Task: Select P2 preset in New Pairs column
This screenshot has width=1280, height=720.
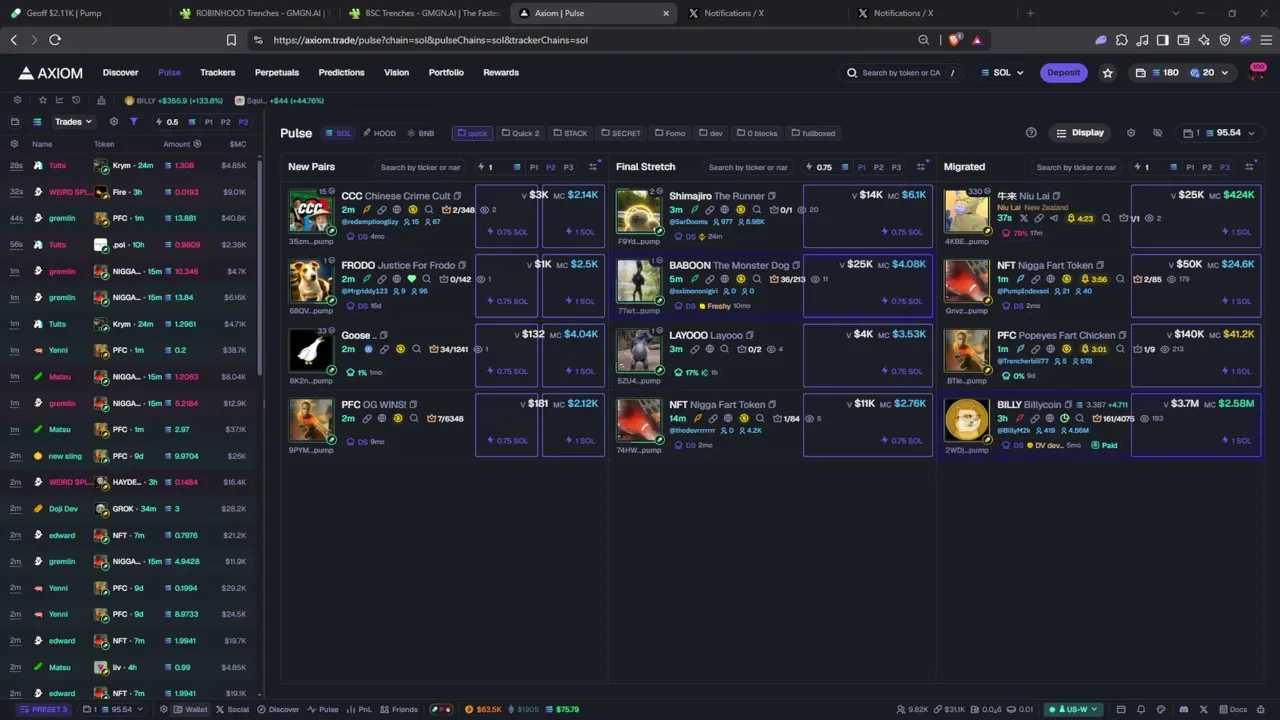Action: coord(551,167)
